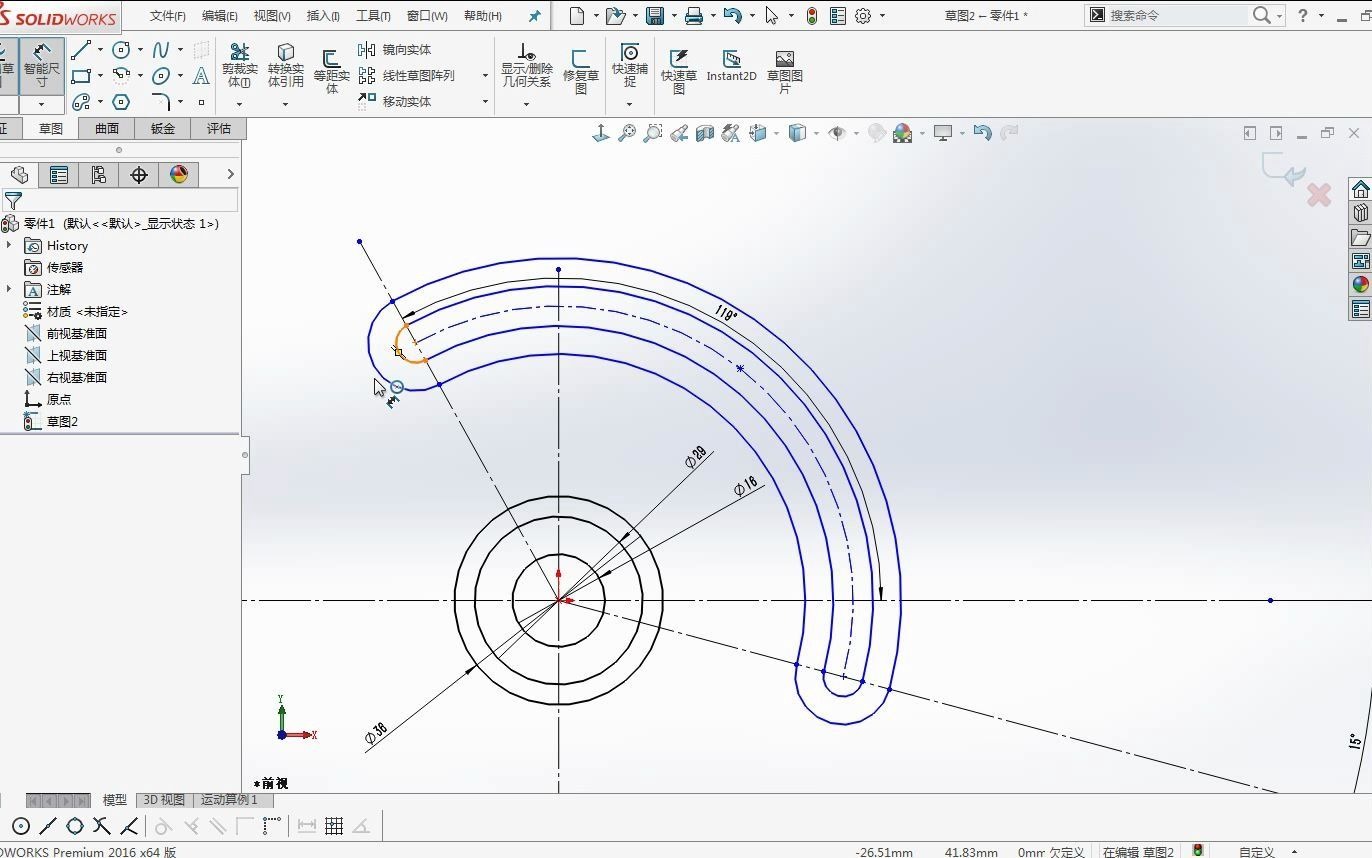1372x858 pixels.
Task: Select the Circle sketch tool
Action: (122, 49)
